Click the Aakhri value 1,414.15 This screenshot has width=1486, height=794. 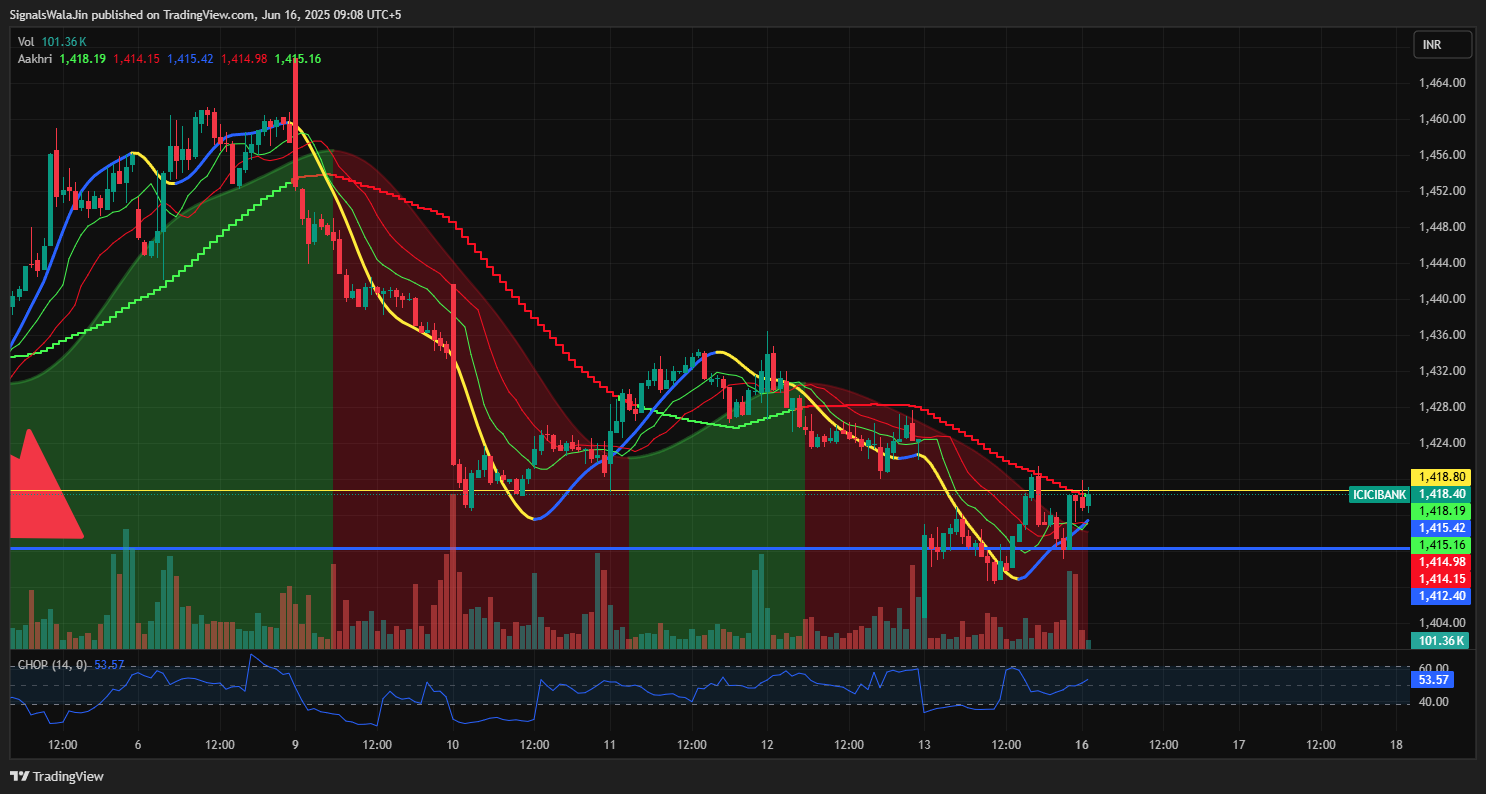coord(137,59)
